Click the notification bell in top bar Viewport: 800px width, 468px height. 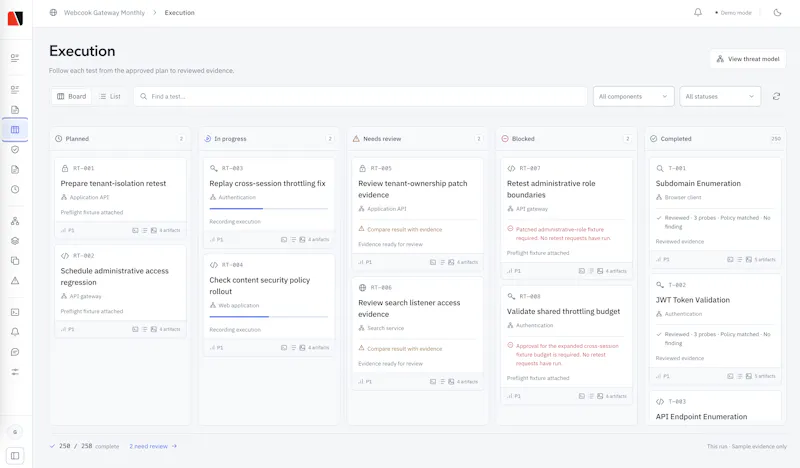tap(697, 12)
